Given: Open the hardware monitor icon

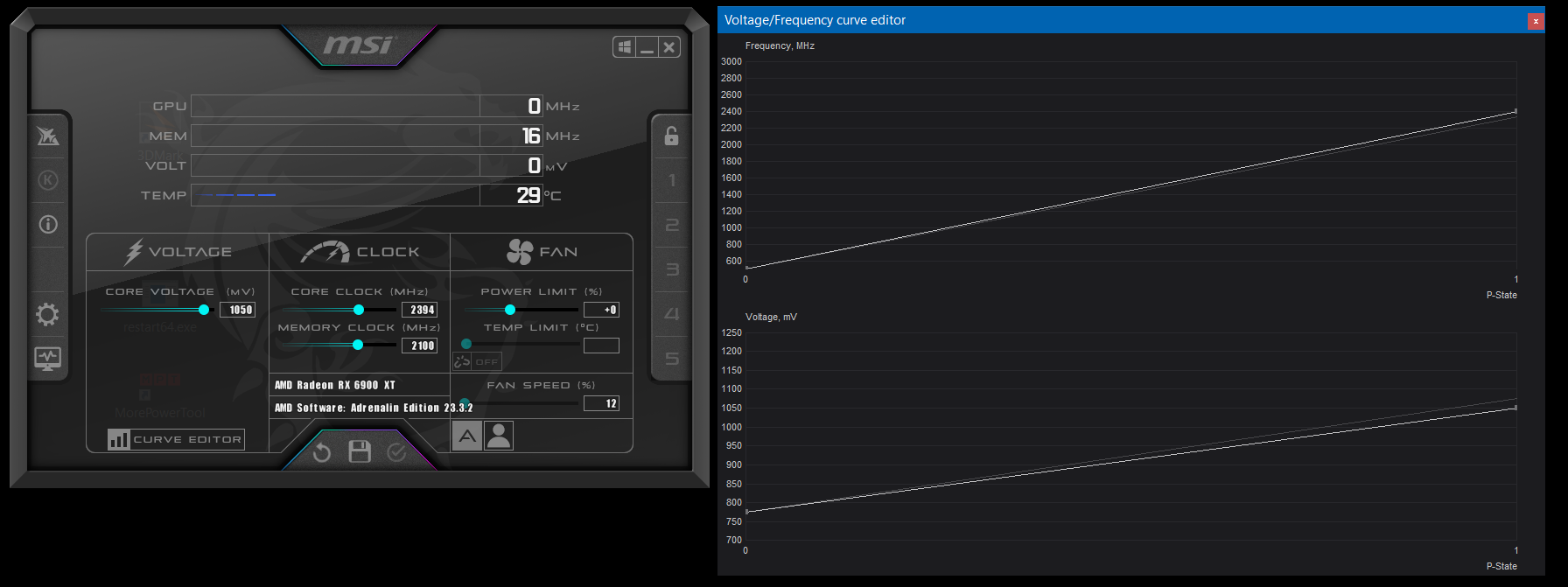Looking at the screenshot, I should click(48, 358).
